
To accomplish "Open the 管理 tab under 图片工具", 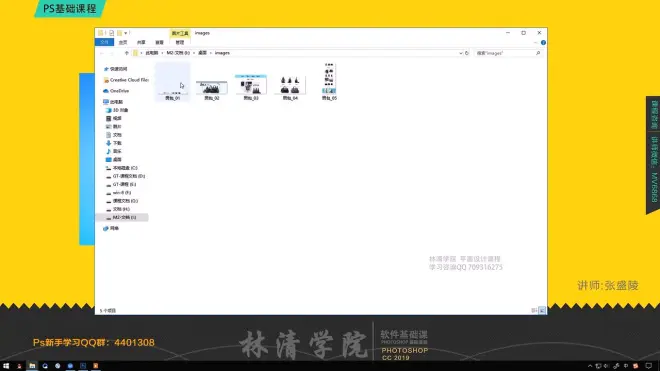I will click(x=180, y=43).
